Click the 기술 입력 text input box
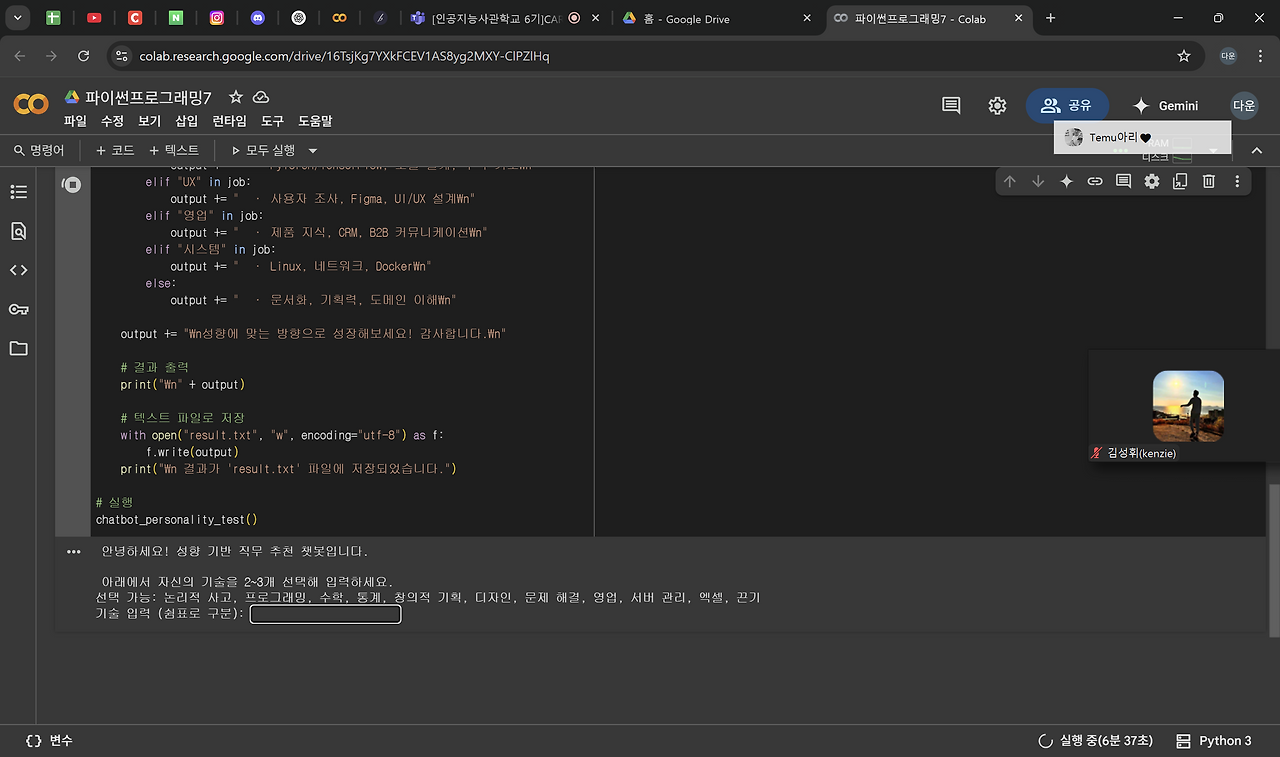 click(325, 614)
